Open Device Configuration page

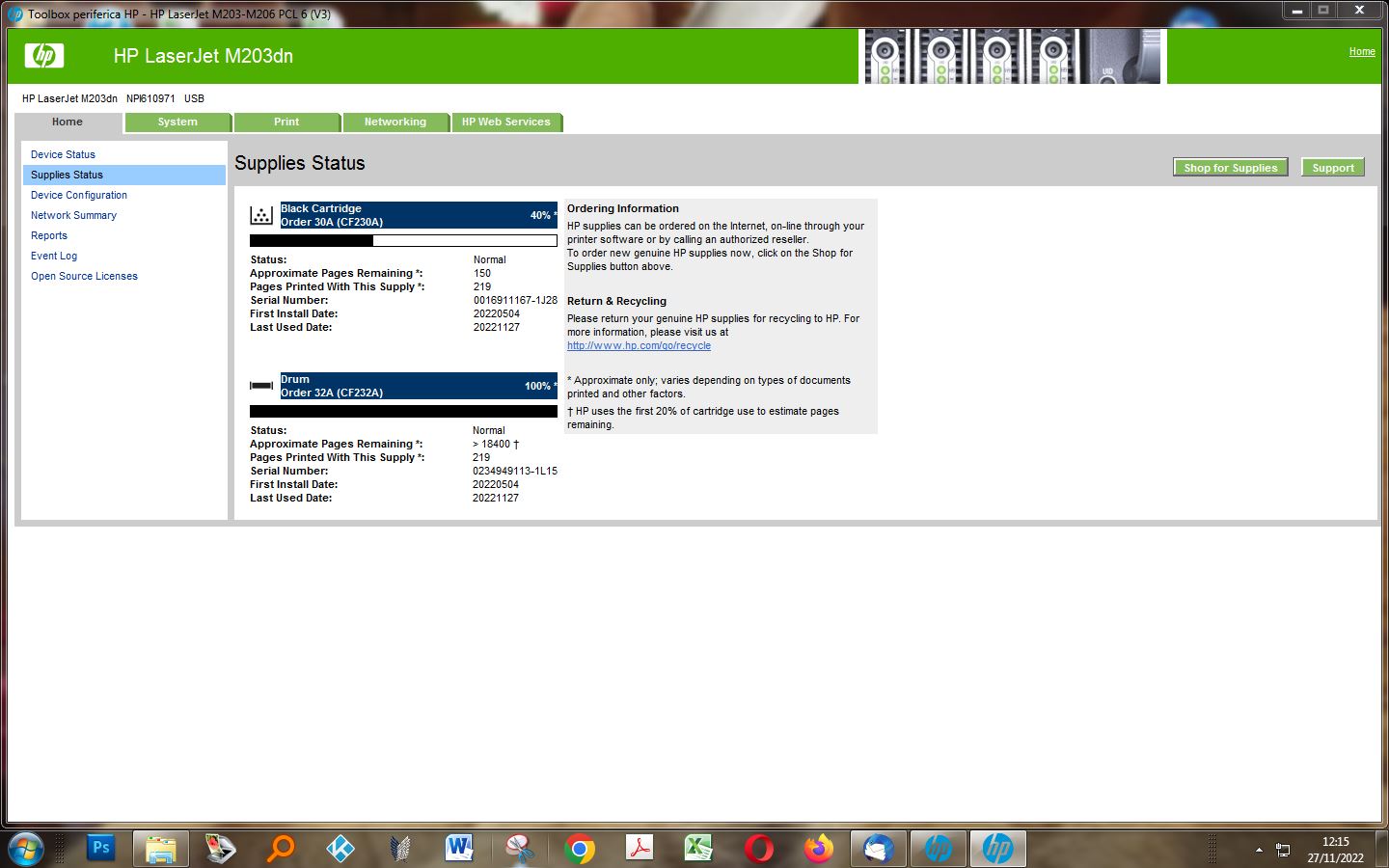pyautogui.click(x=79, y=195)
